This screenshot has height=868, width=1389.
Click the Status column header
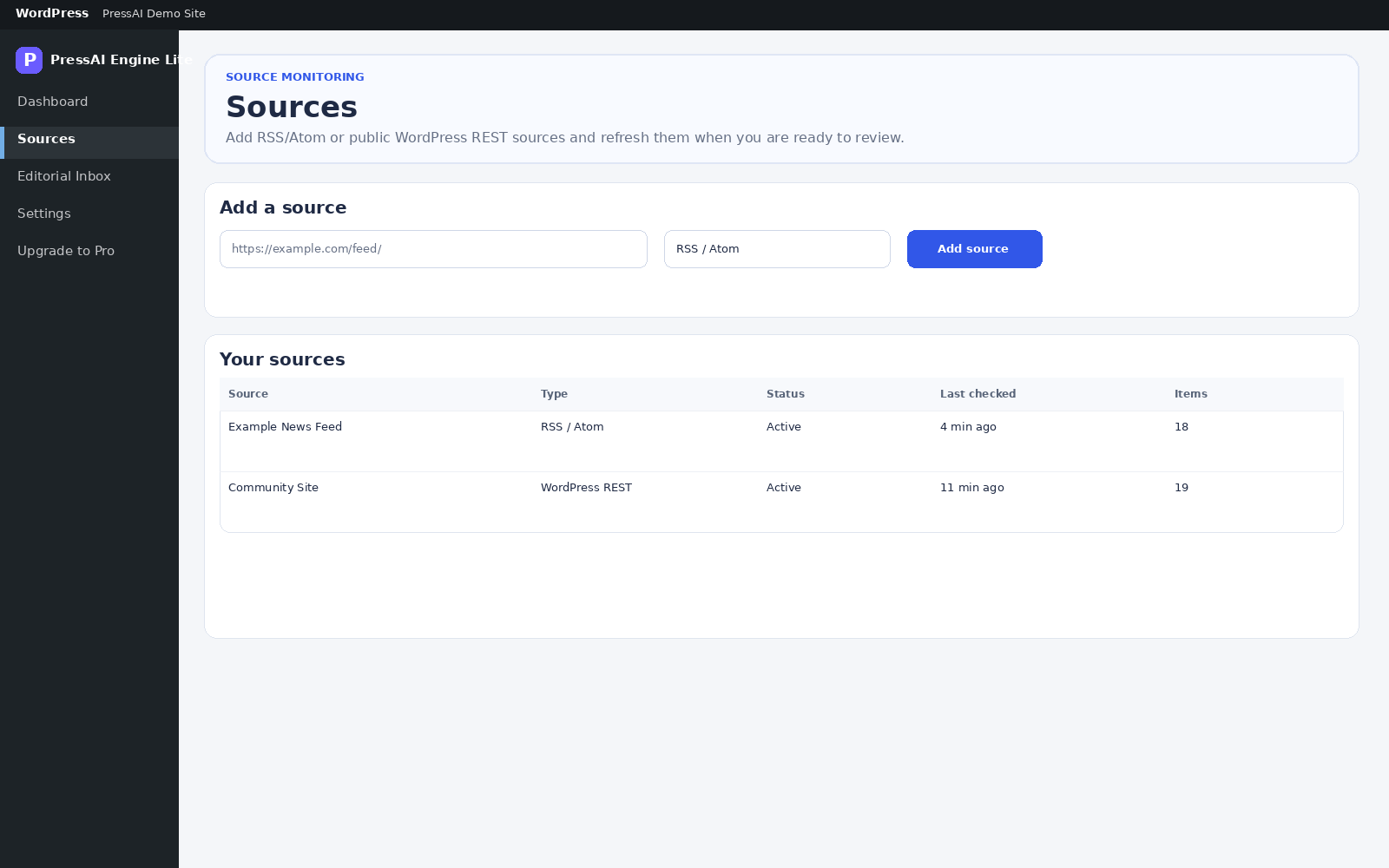tap(786, 394)
